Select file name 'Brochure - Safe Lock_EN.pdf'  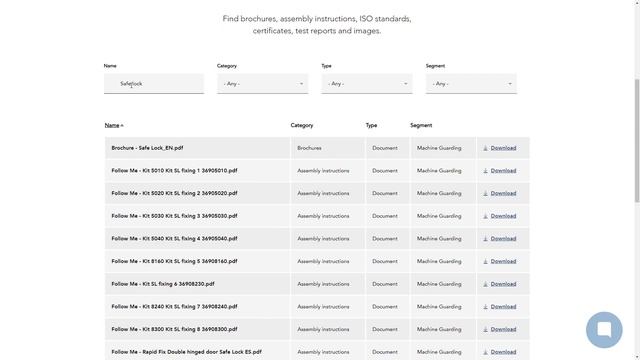point(147,148)
